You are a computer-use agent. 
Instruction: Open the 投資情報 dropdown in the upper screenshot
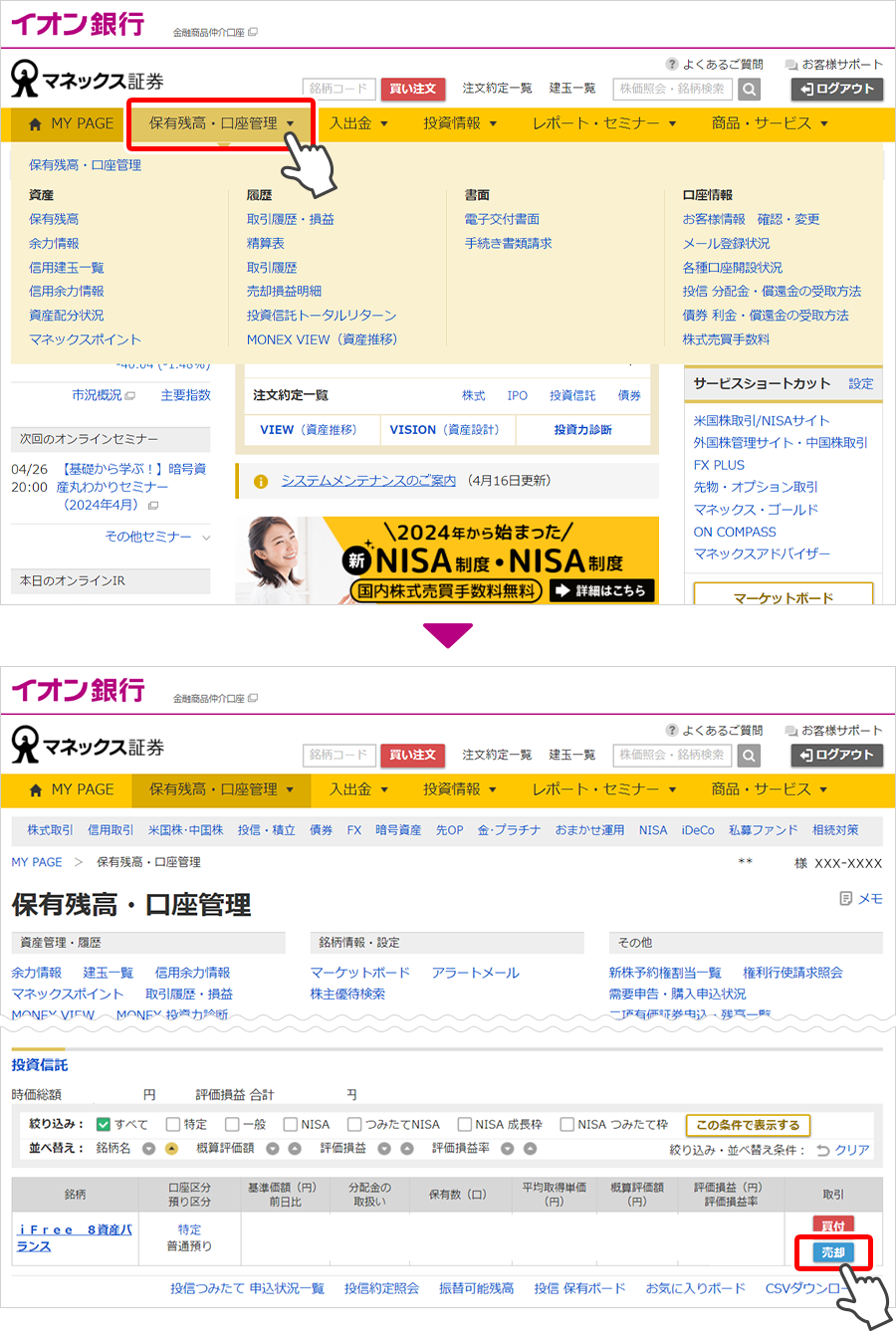coord(460,123)
